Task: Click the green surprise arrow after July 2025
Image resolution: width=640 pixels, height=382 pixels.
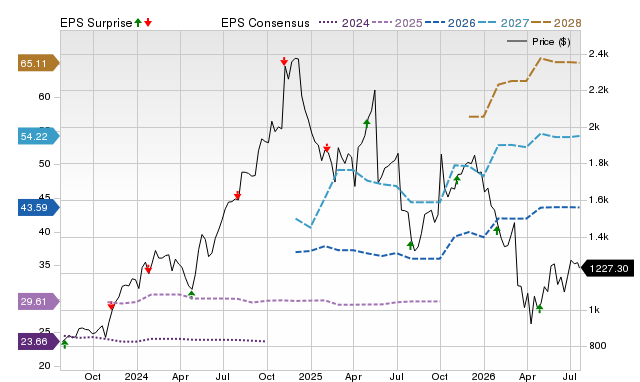Action: 411,245
